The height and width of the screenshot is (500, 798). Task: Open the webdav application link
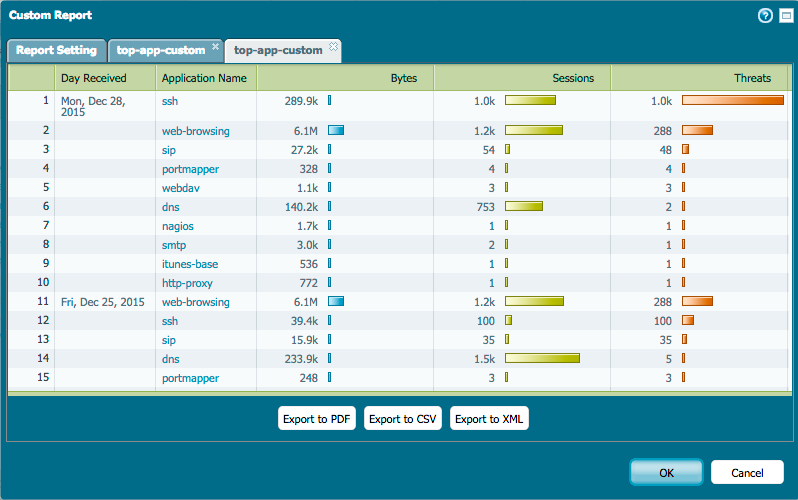(182, 188)
